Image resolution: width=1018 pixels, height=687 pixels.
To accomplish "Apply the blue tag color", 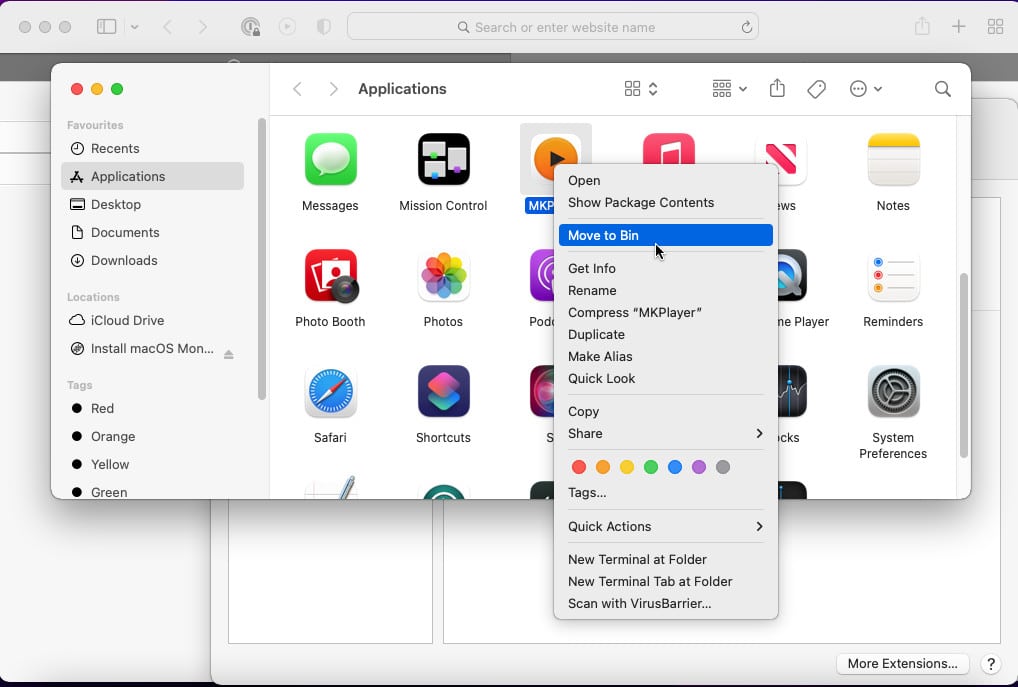I will 675,467.
